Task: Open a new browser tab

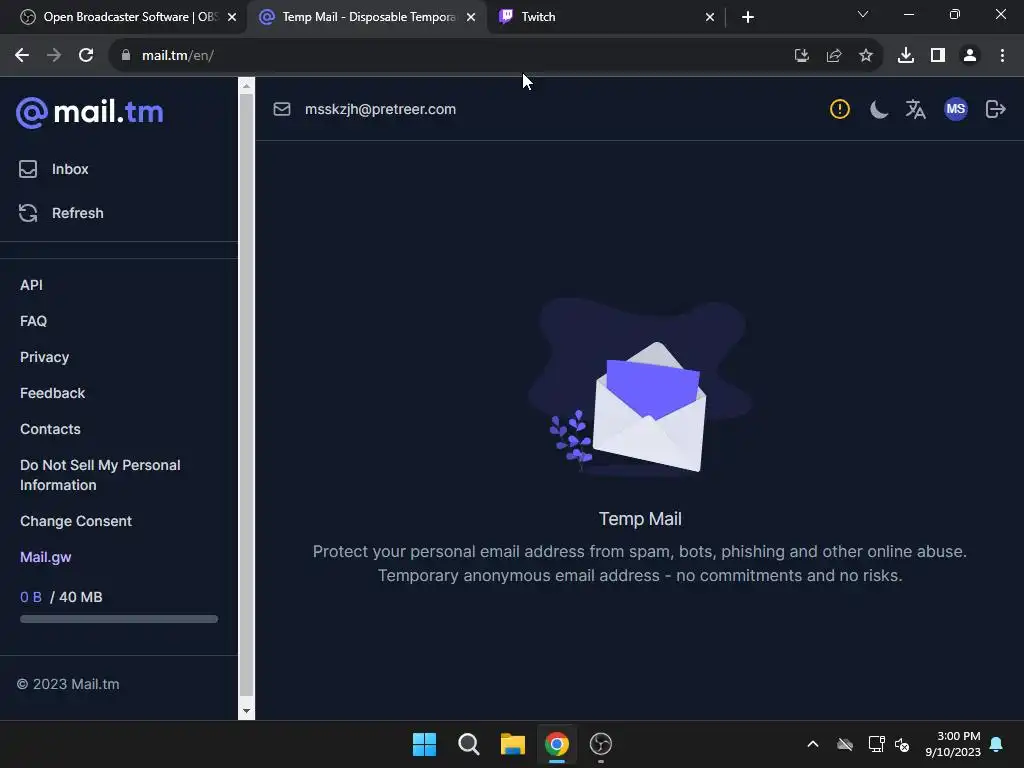Action: pyautogui.click(x=748, y=18)
